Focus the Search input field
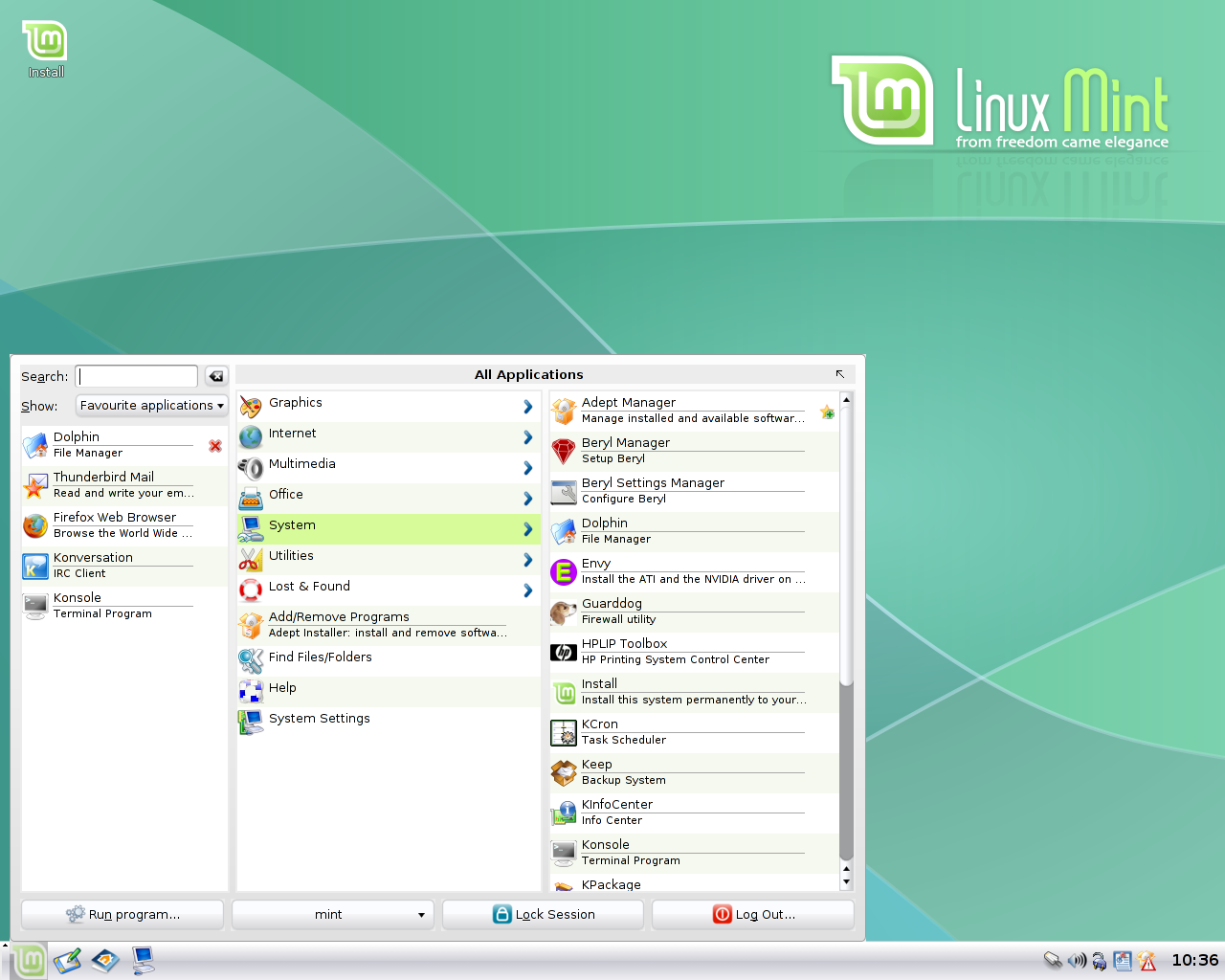This screenshot has width=1225, height=980. pyautogui.click(x=137, y=376)
